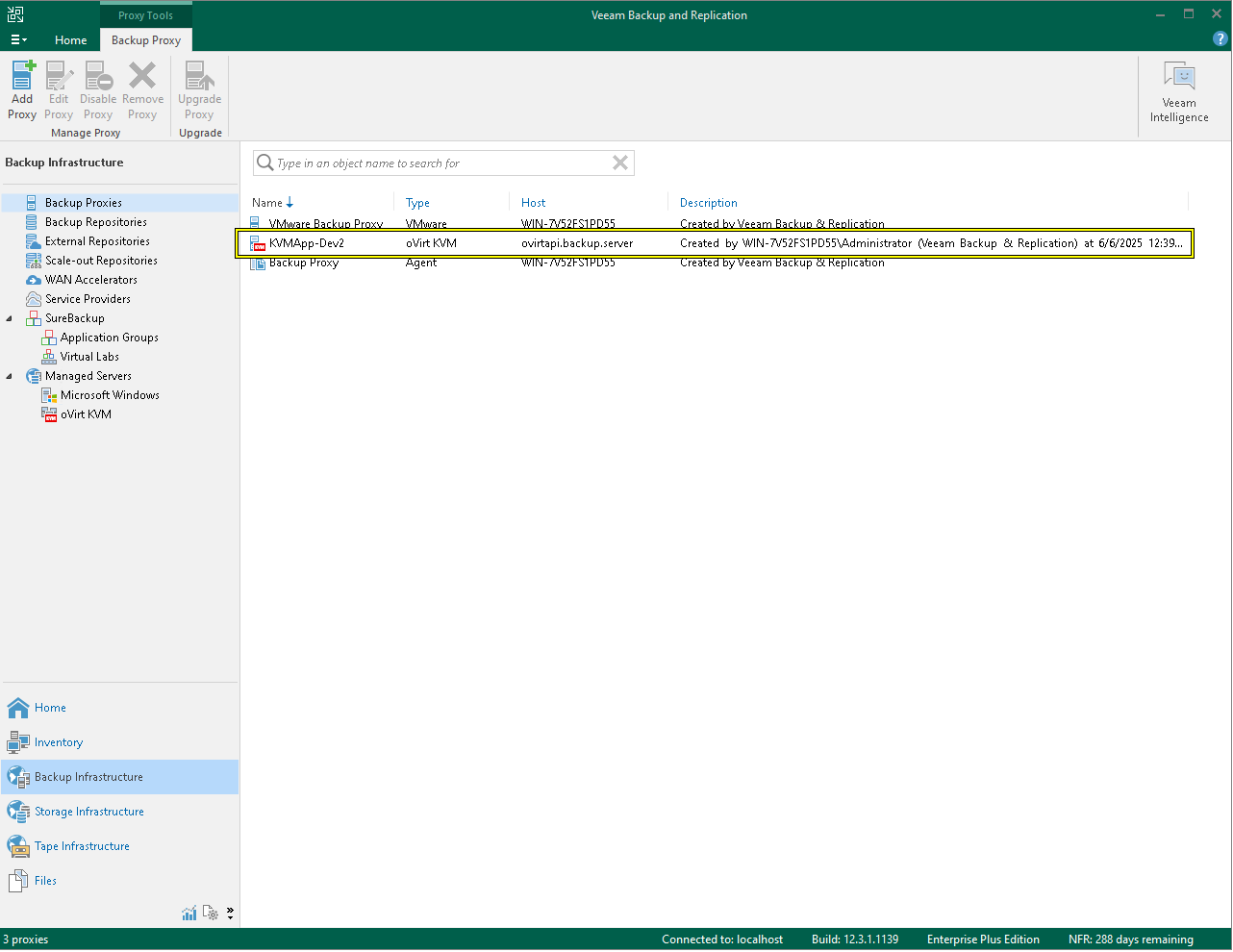Clear the search box with X icon

(620, 163)
